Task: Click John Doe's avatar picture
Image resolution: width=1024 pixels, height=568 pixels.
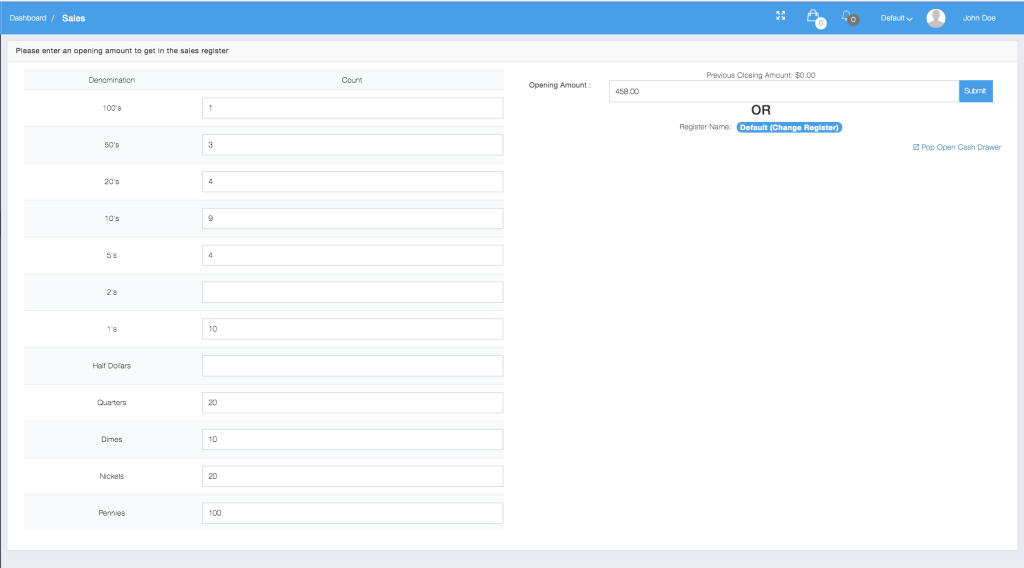Action: [x=936, y=18]
